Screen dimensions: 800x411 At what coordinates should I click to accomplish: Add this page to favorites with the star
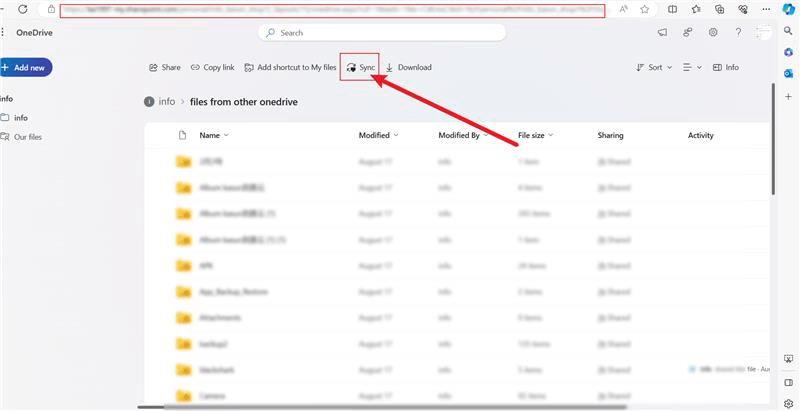pos(645,9)
